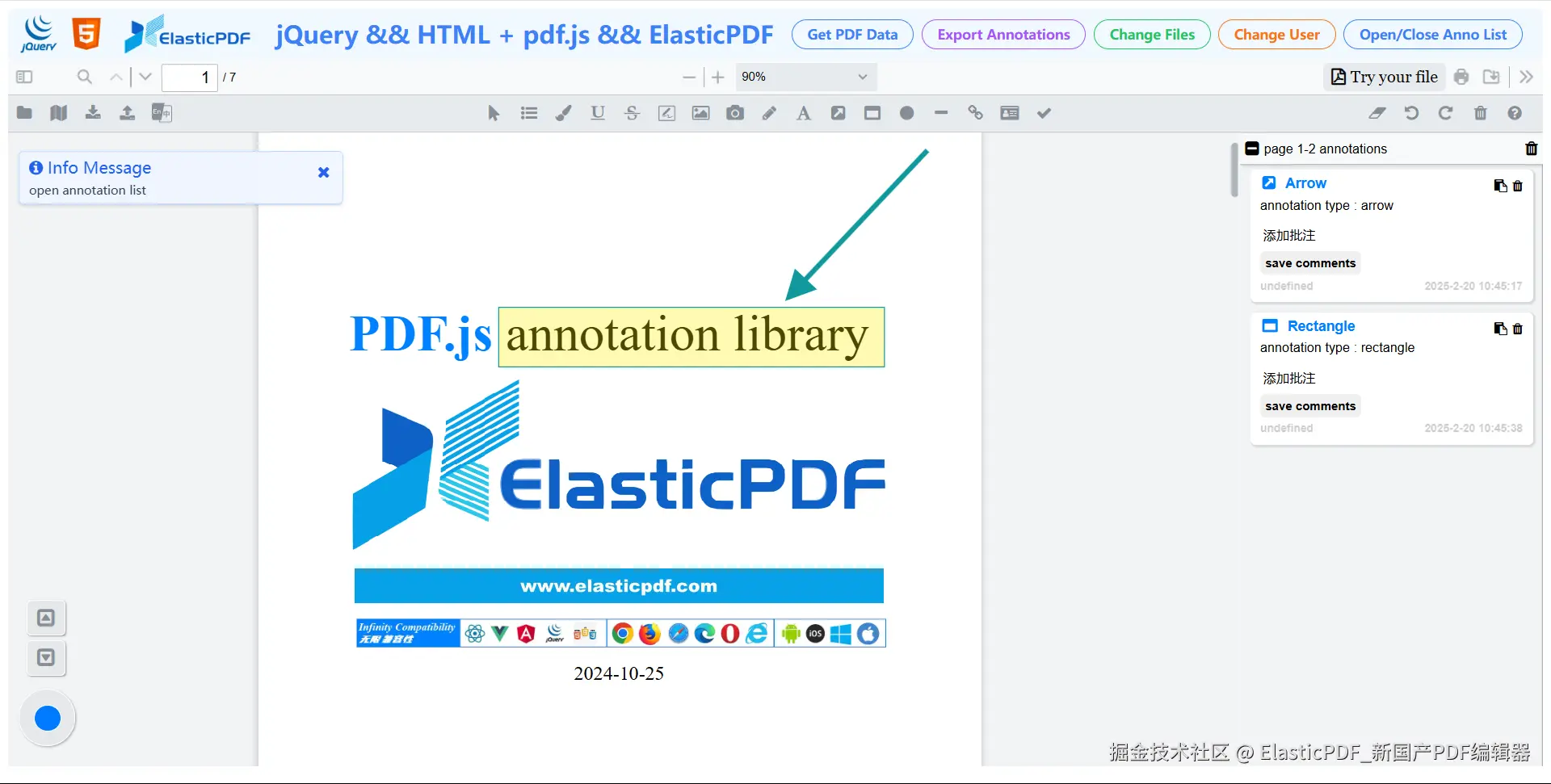Print the document

point(1461,77)
